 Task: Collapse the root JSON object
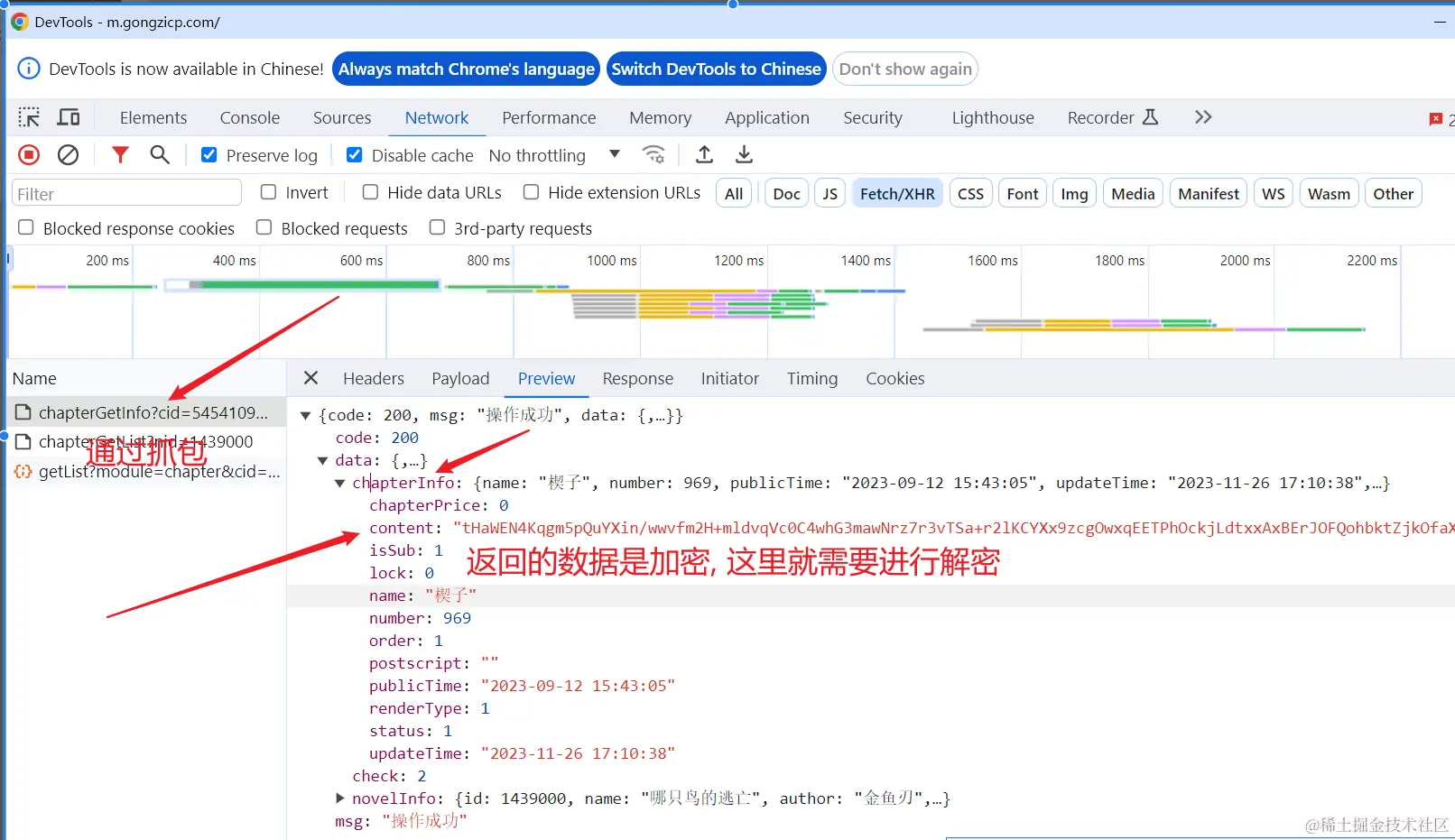pyautogui.click(x=306, y=415)
